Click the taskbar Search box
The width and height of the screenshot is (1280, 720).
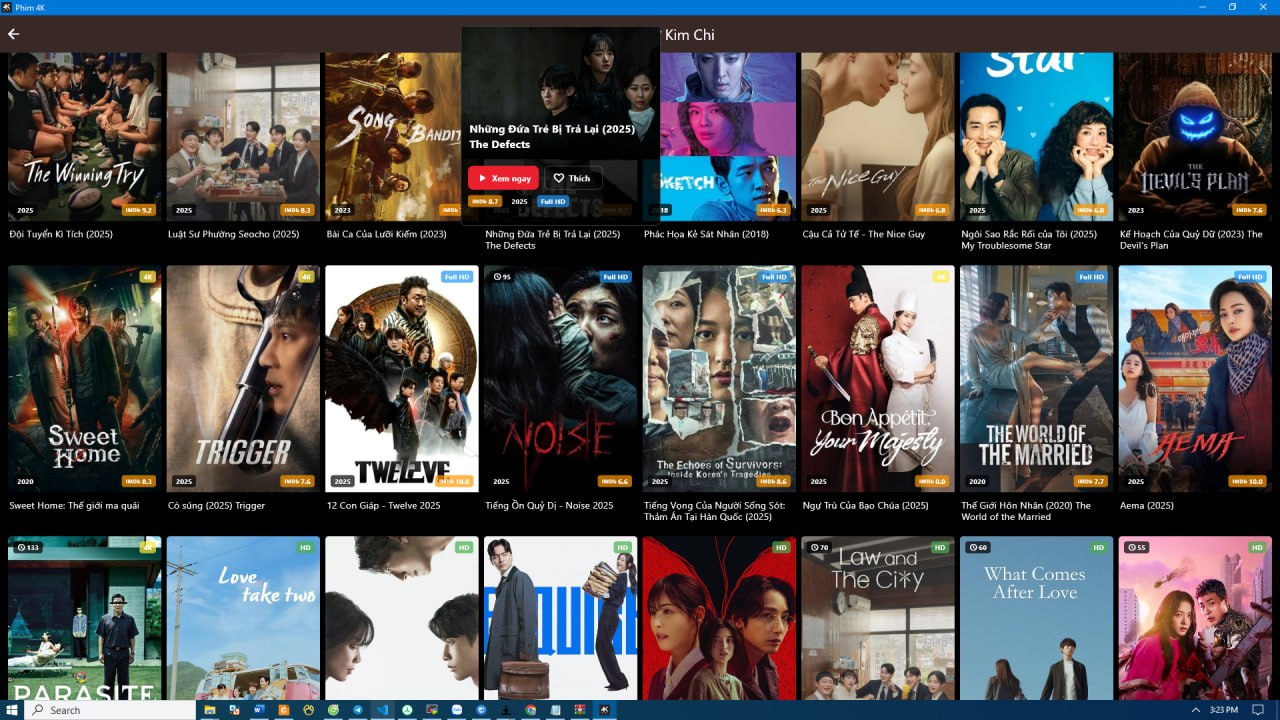click(110, 710)
